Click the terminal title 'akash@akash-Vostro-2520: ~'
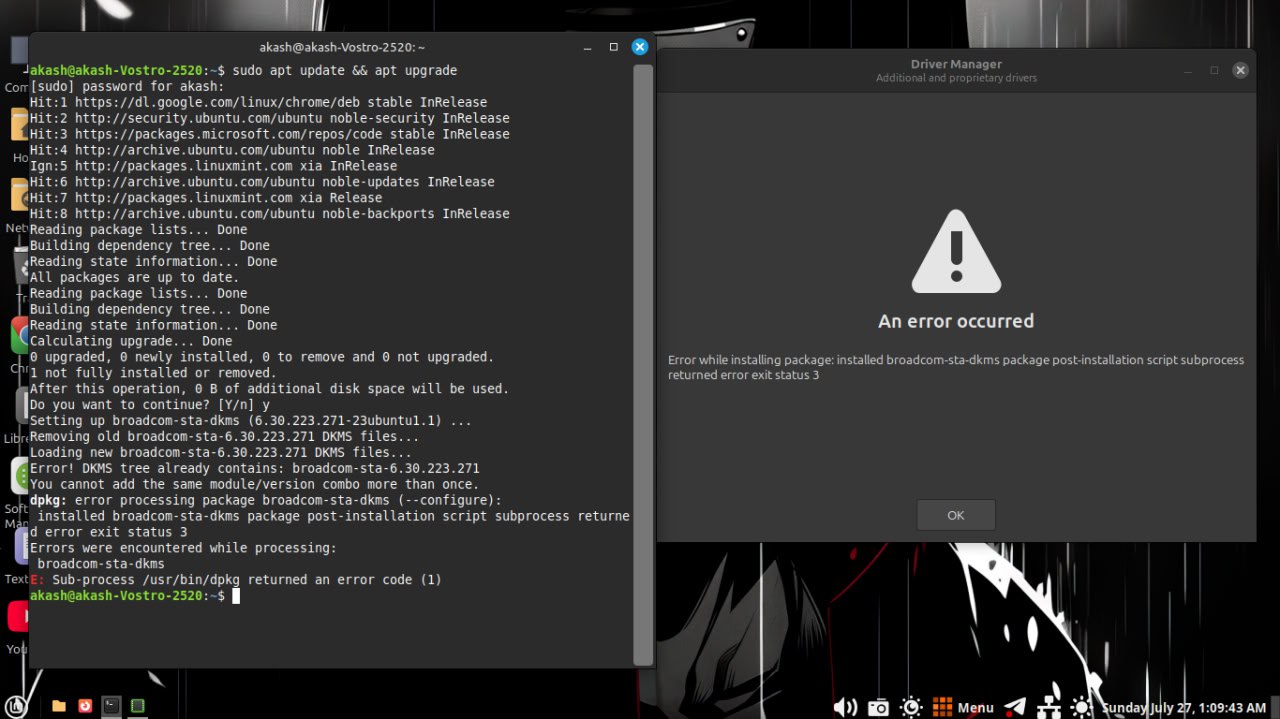Viewport: 1280px width, 719px height. 342,47
